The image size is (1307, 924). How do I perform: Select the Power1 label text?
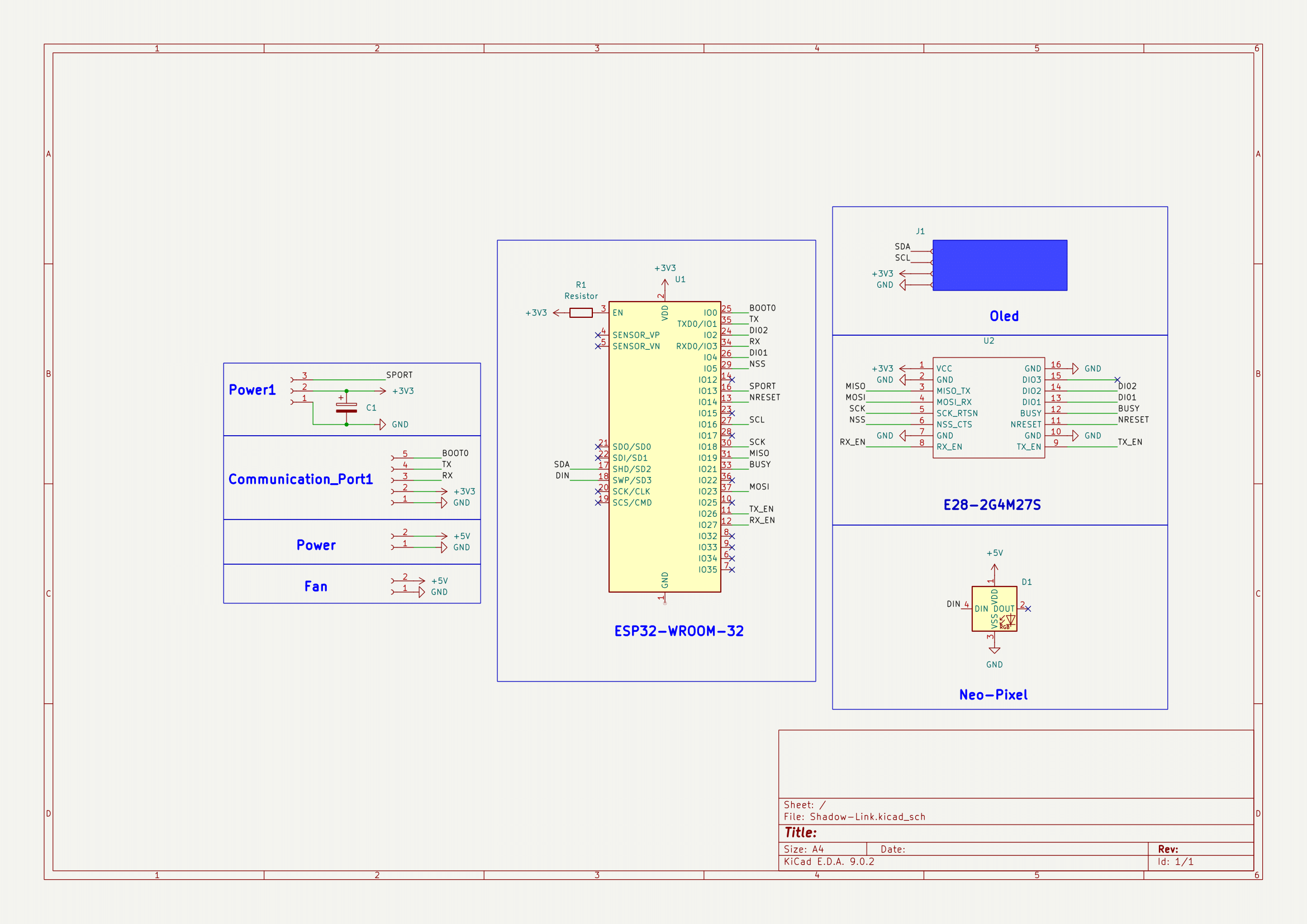pos(251,390)
